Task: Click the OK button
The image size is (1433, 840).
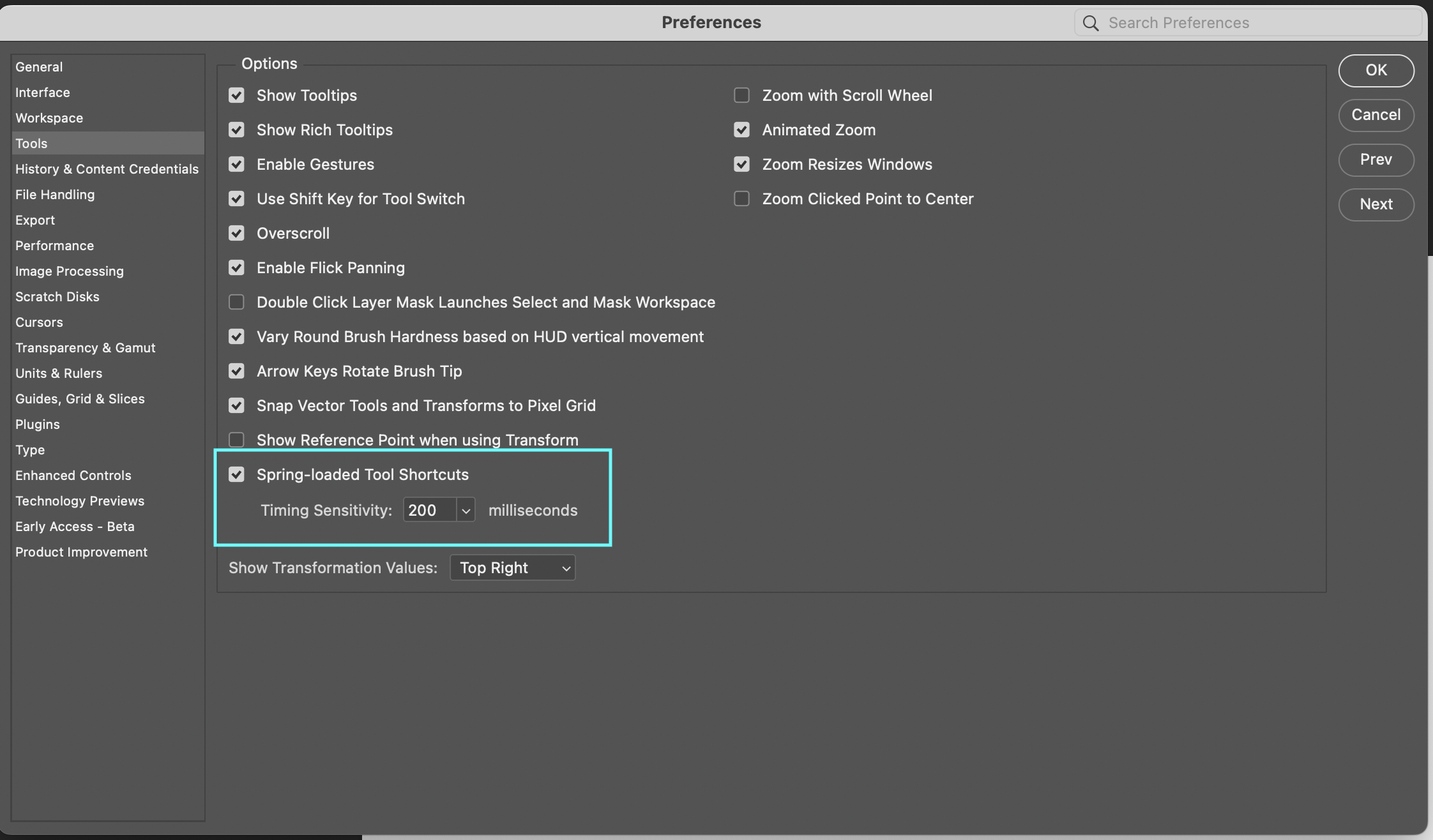Action: [x=1376, y=70]
